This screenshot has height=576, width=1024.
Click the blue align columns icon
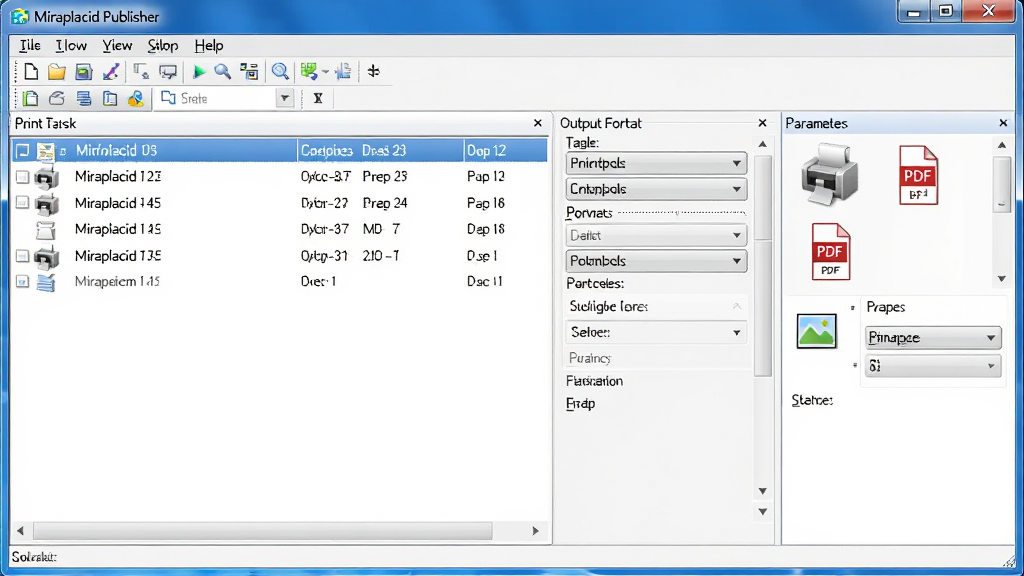[x=344, y=71]
